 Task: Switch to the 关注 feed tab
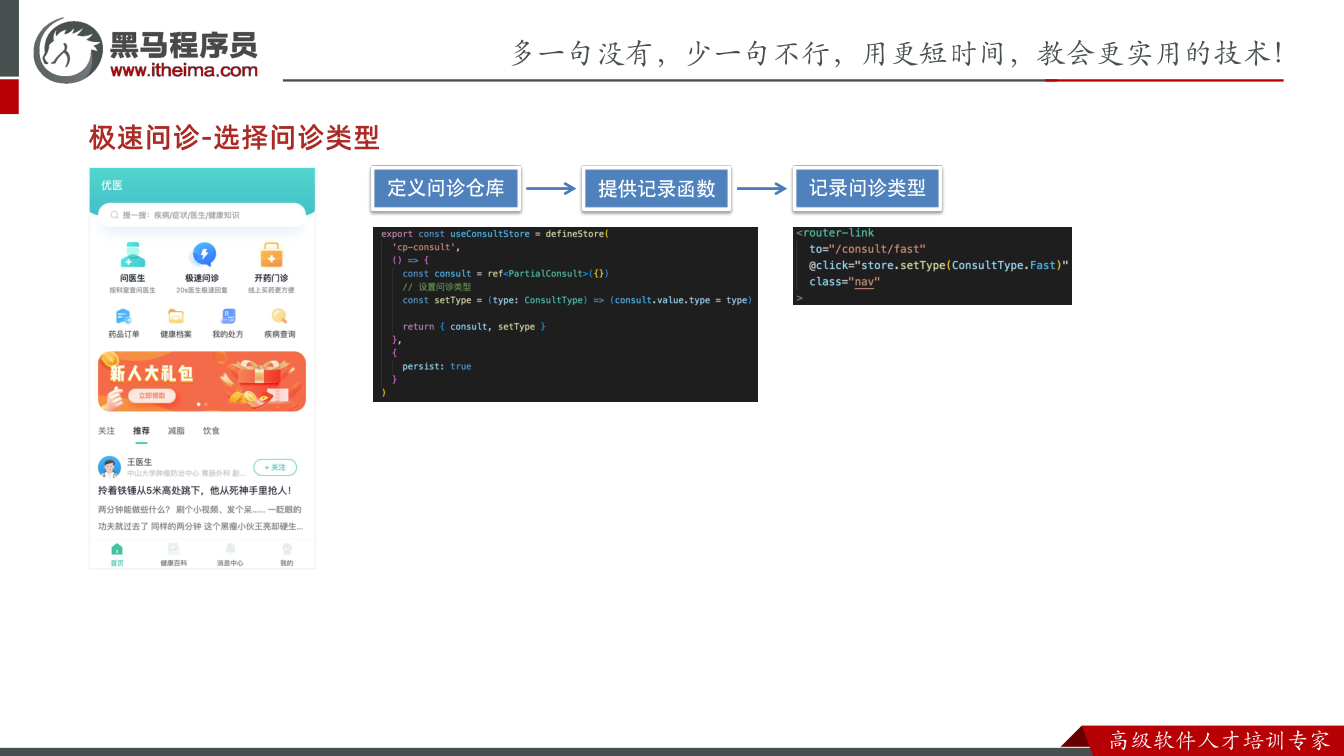(106, 431)
